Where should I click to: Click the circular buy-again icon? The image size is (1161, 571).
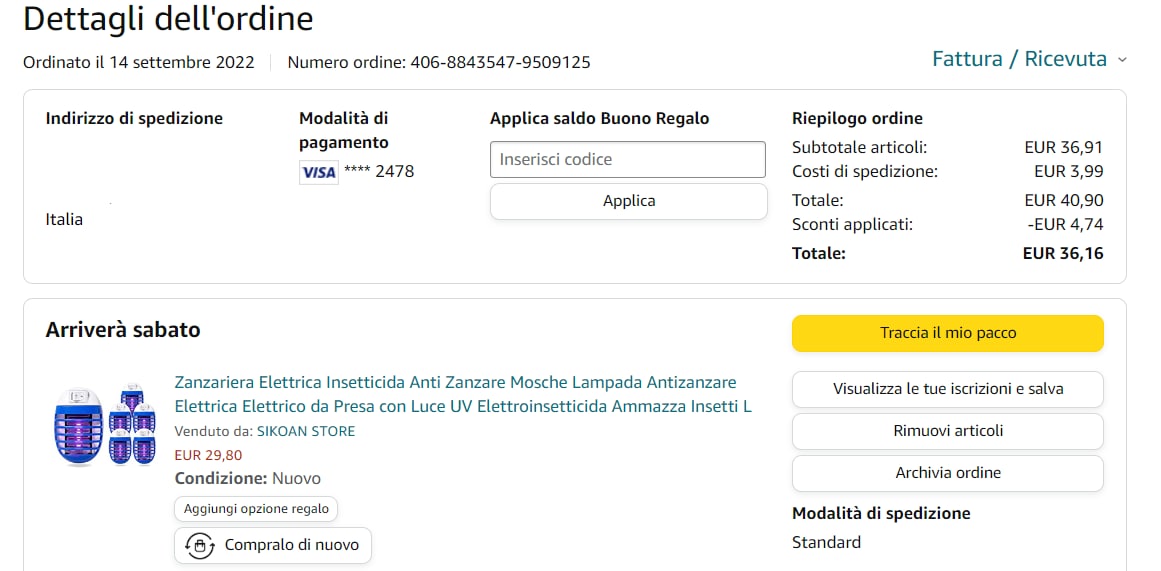tap(200, 545)
